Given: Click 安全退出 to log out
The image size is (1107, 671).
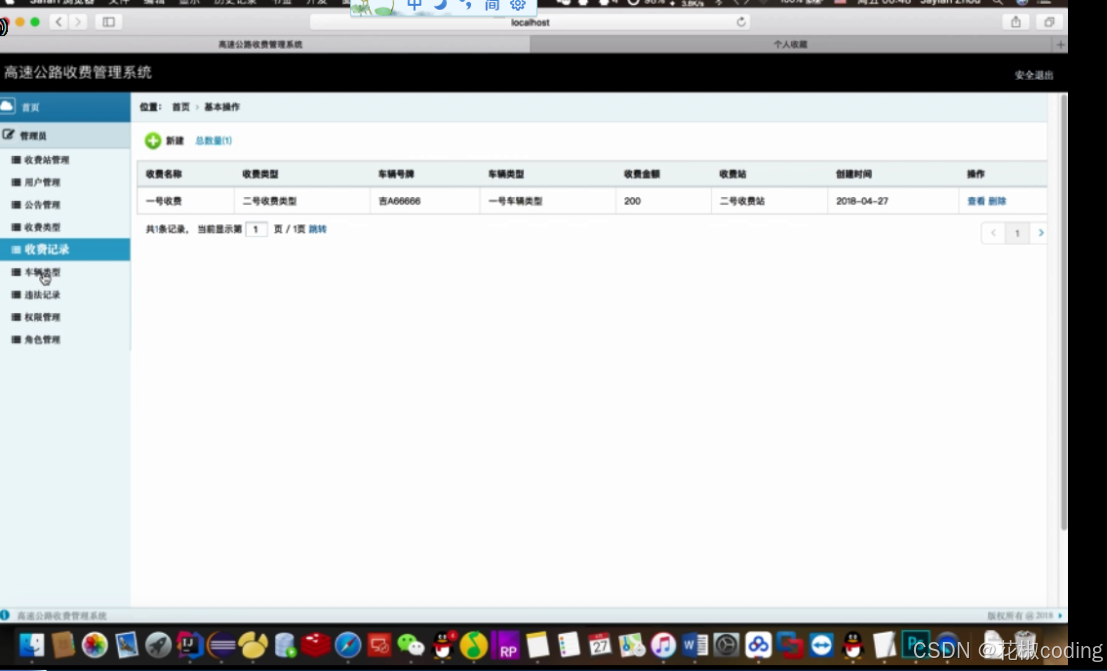Looking at the screenshot, I should pos(1034,75).
